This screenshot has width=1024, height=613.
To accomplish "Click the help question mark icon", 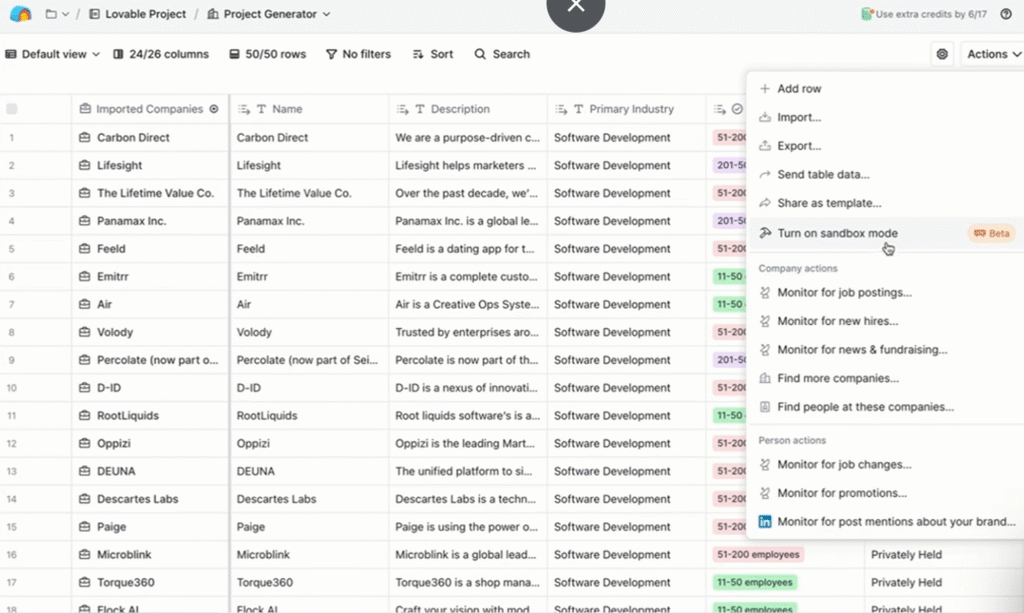I will (x=1005, y=14).
